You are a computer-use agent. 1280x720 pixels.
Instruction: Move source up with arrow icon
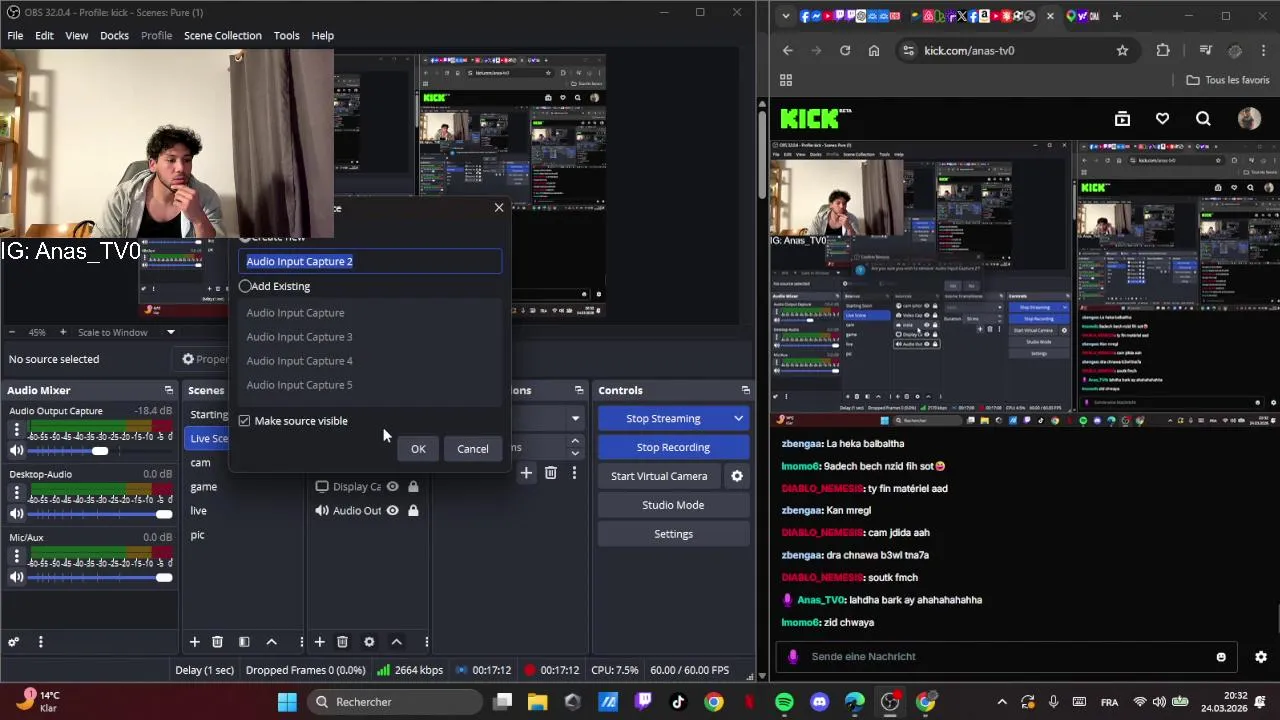click(396, 642)
